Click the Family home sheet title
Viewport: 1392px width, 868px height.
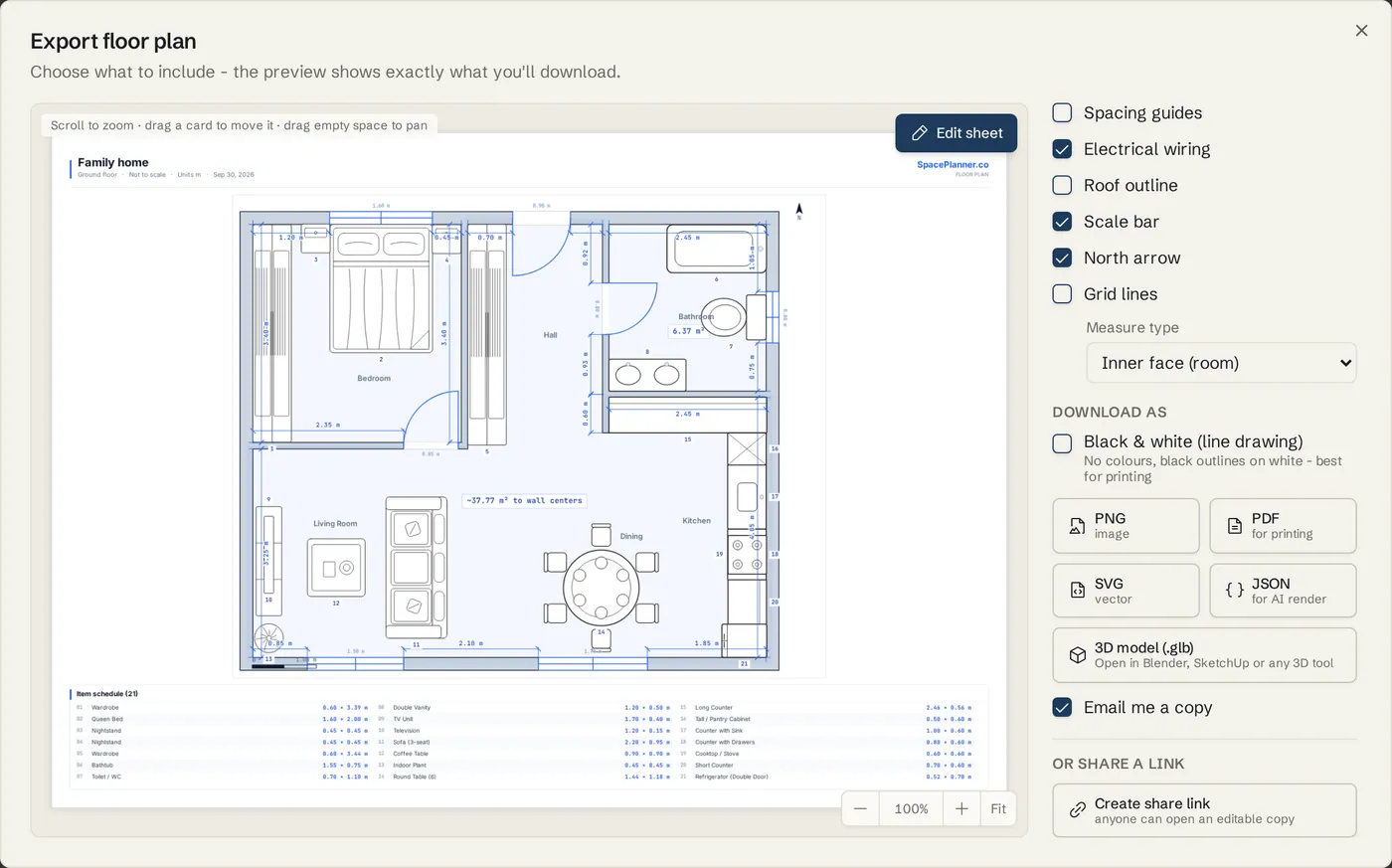pyautogui.click(x=113, y=163)
